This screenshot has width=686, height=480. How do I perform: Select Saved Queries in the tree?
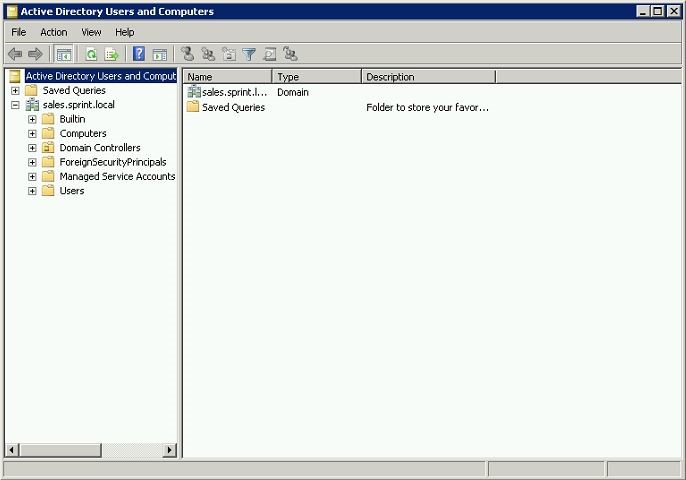point(74,91)
